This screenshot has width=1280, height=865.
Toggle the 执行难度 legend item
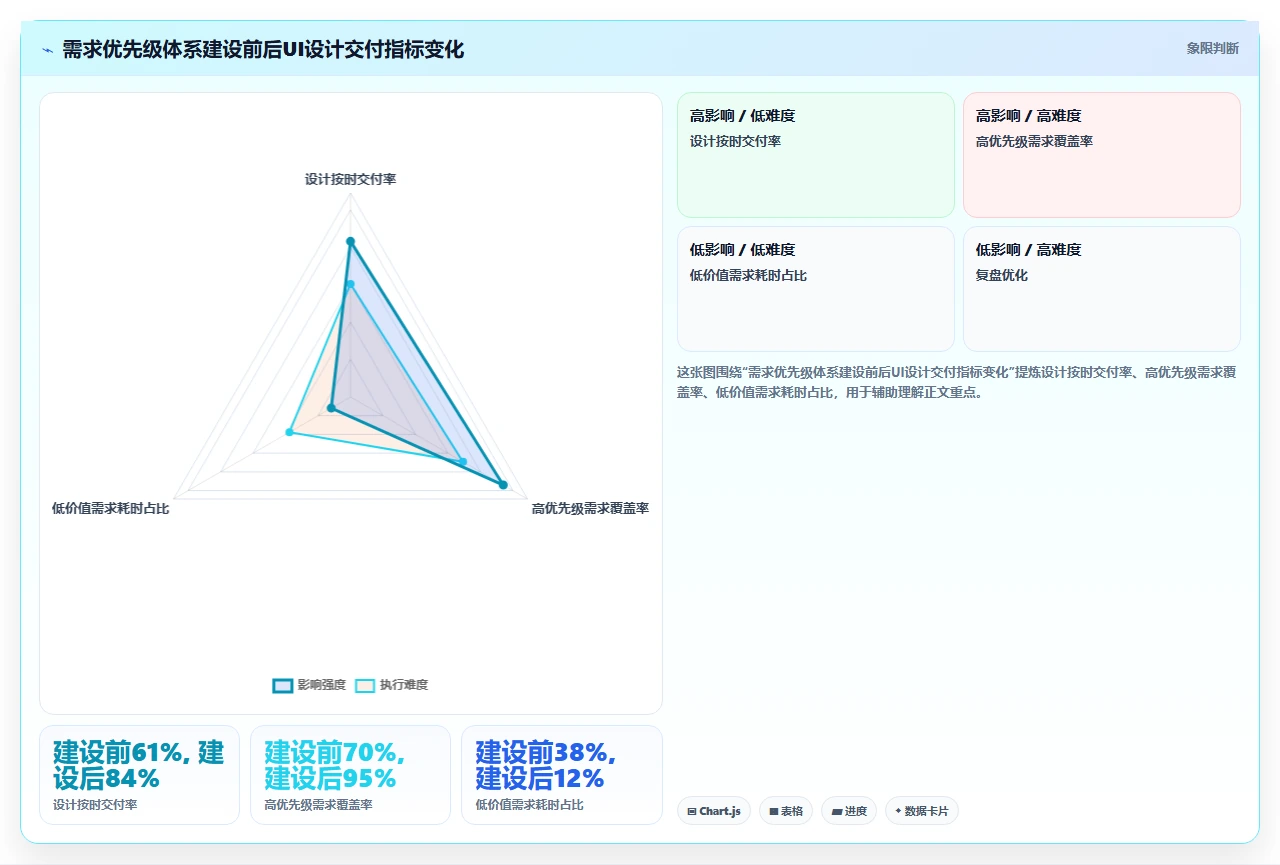pyautogui.click(x=391, y=685)
